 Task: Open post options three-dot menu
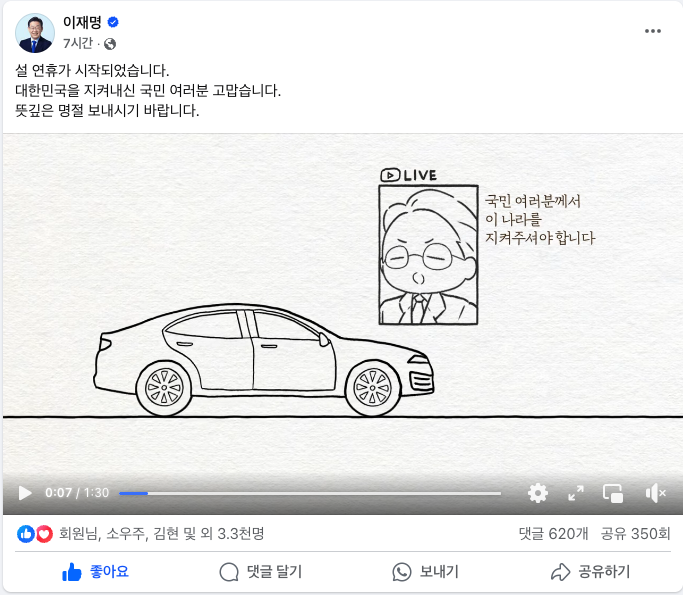[653, 31]
